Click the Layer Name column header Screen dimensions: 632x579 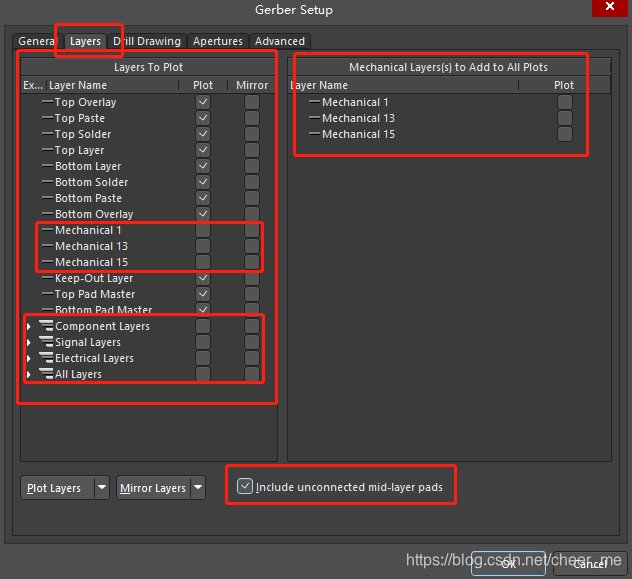click(x=78, y=86)
